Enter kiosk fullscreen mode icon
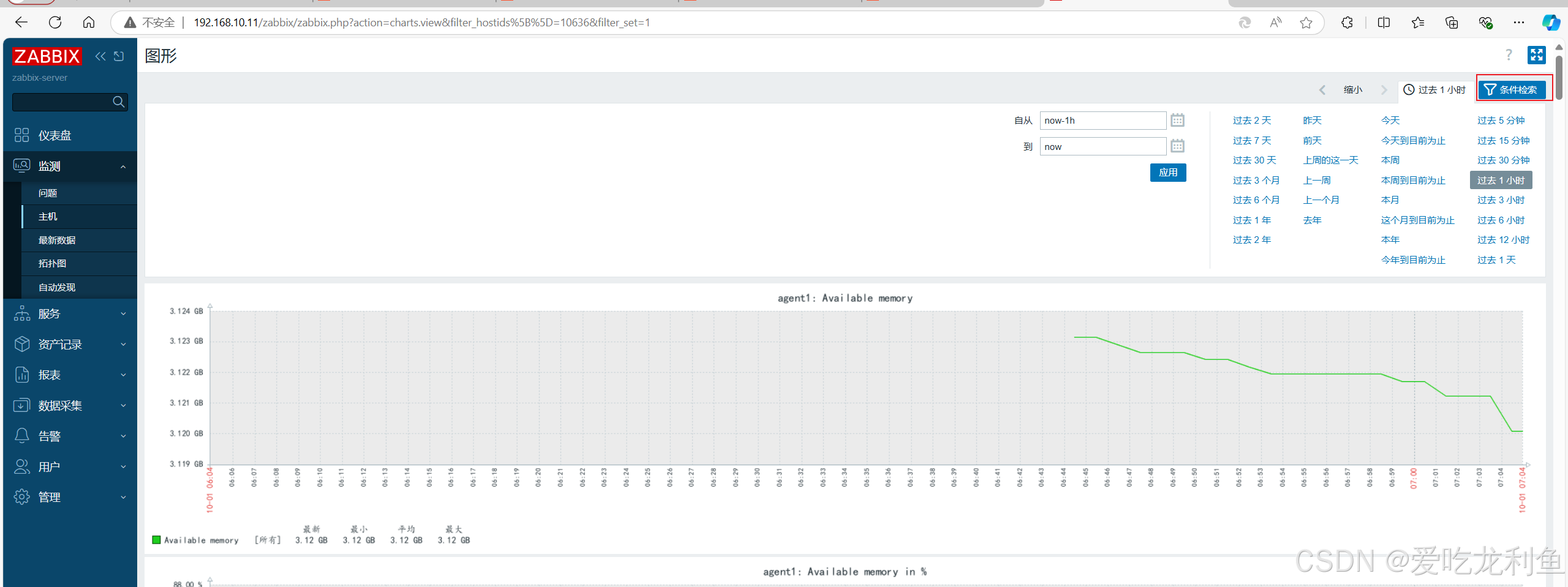The height and width of the screenshot is (587, 1568). (1536, 55)
